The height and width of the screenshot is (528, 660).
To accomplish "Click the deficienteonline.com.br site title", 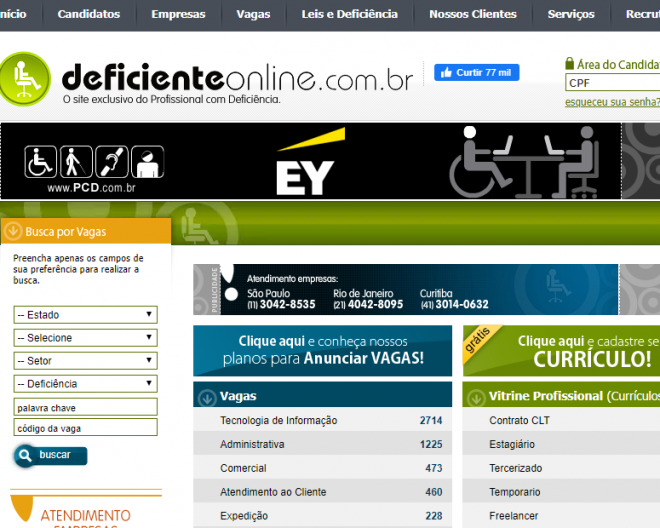I will 237,77.
